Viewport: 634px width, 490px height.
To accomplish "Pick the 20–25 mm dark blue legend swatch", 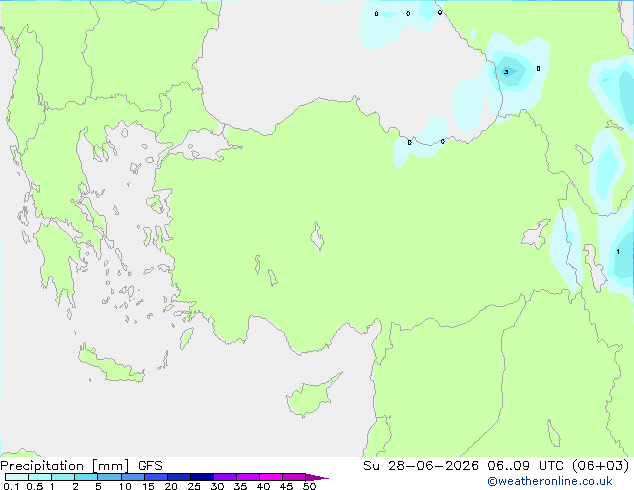I will 178,477.
